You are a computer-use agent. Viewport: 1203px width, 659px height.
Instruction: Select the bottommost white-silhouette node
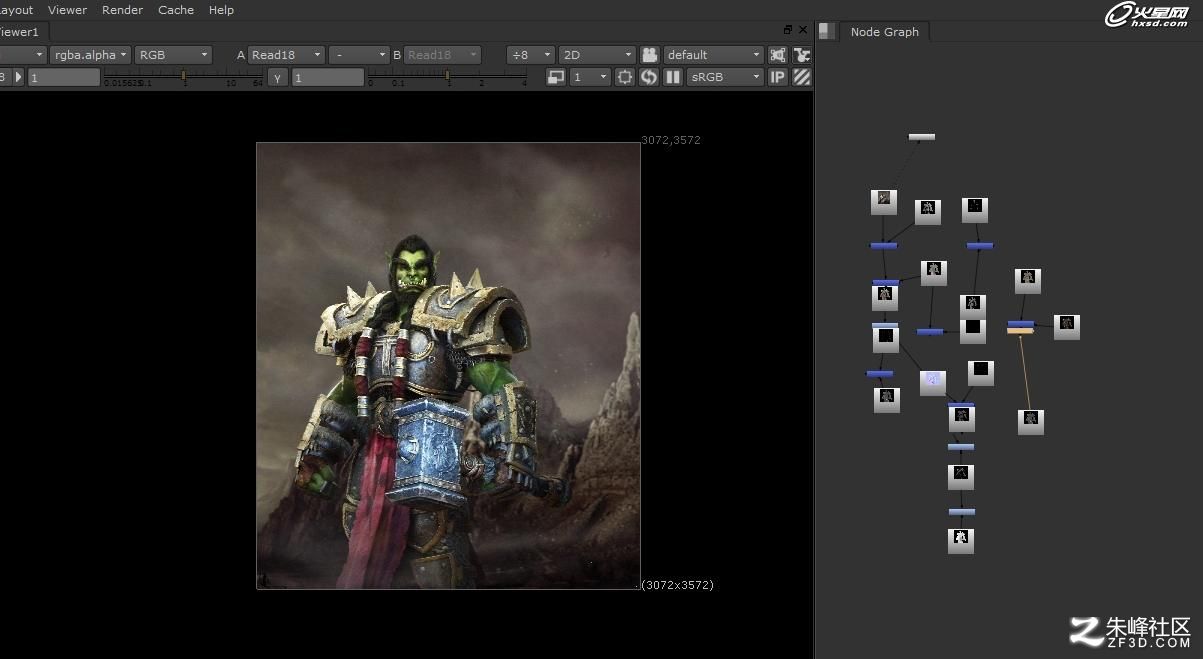(x=960, y=541)
